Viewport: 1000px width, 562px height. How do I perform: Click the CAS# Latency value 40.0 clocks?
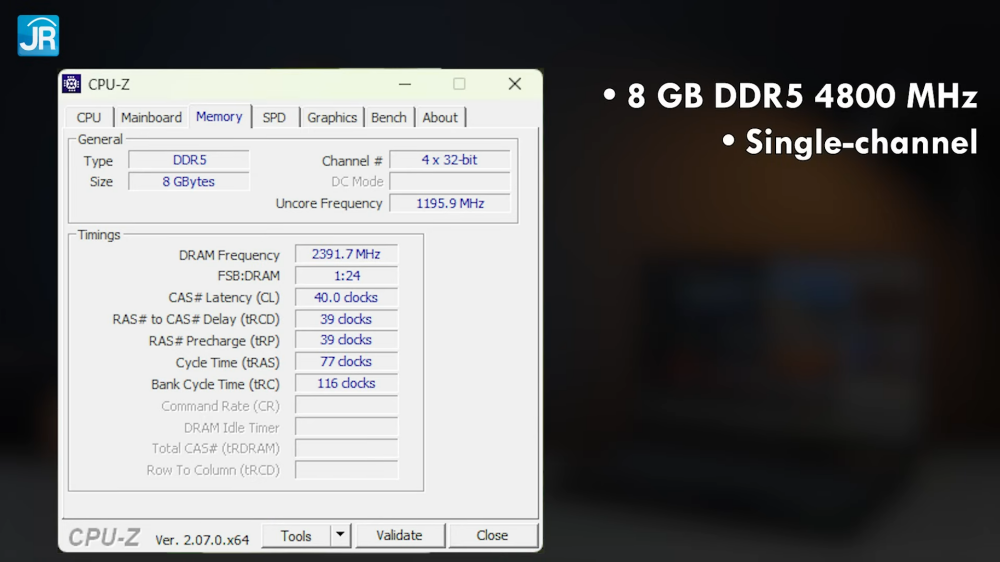pyautogui.click(x=346, y=297)
